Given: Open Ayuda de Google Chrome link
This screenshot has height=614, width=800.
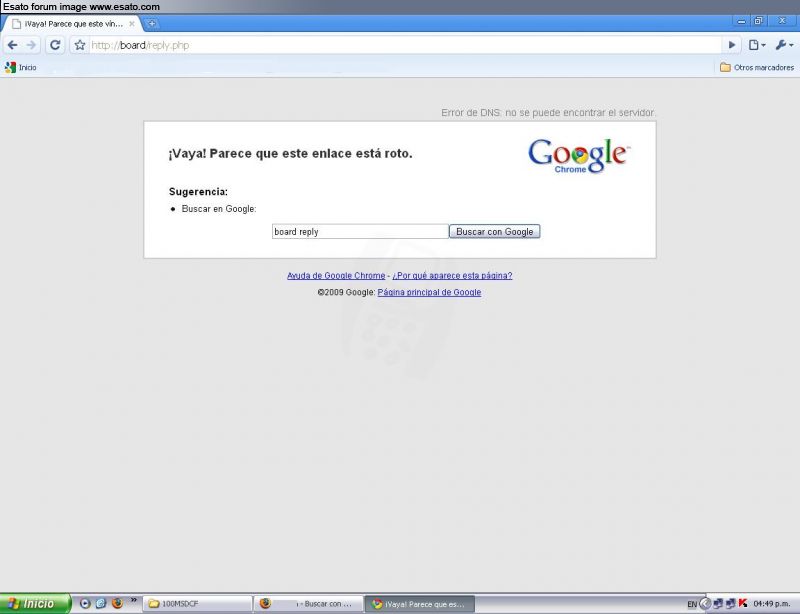Looking at the screenshot, I should point(336,276).
